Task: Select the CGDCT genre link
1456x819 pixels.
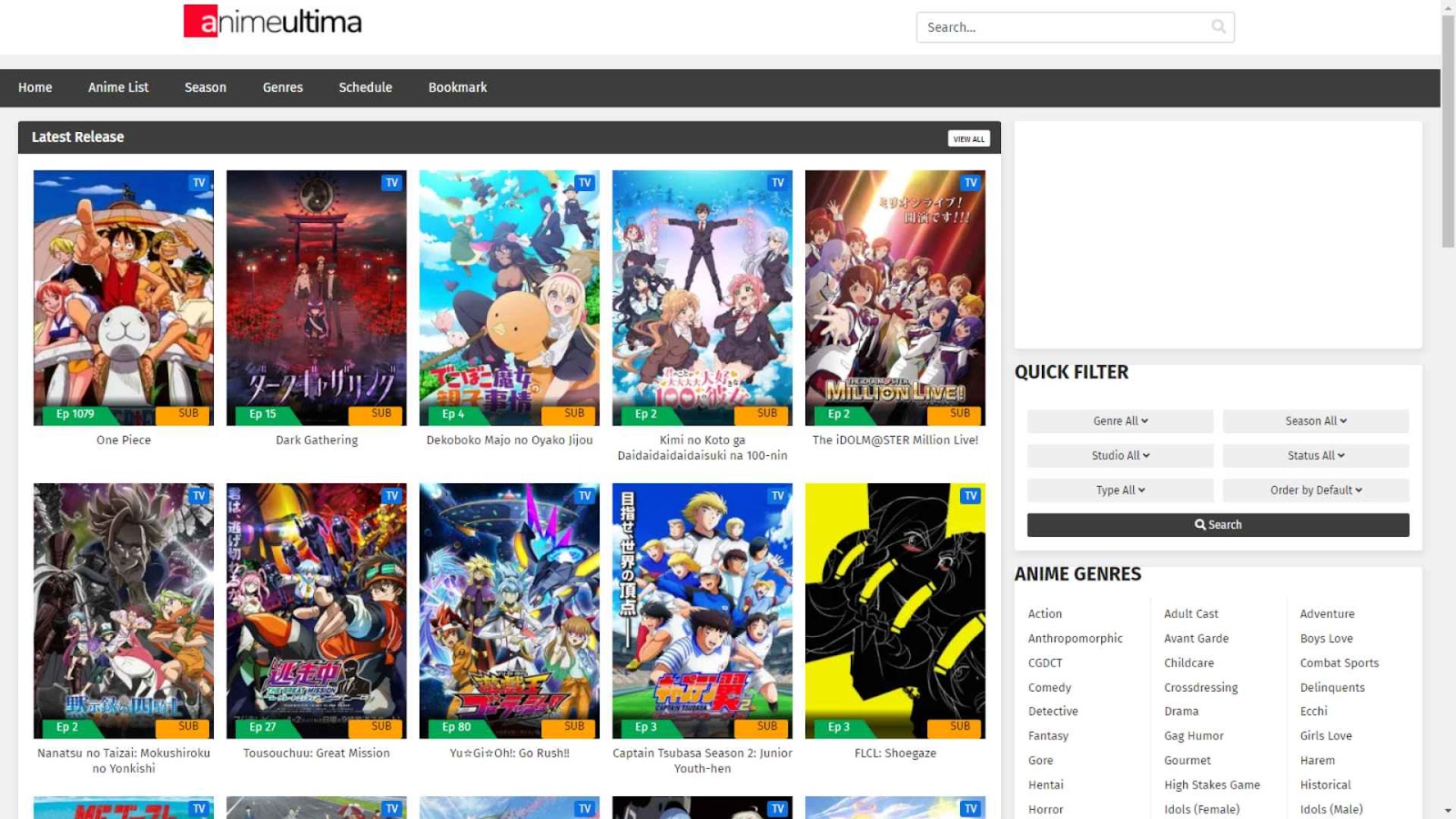Action: pyautogui.click(x=1046, y=663)
